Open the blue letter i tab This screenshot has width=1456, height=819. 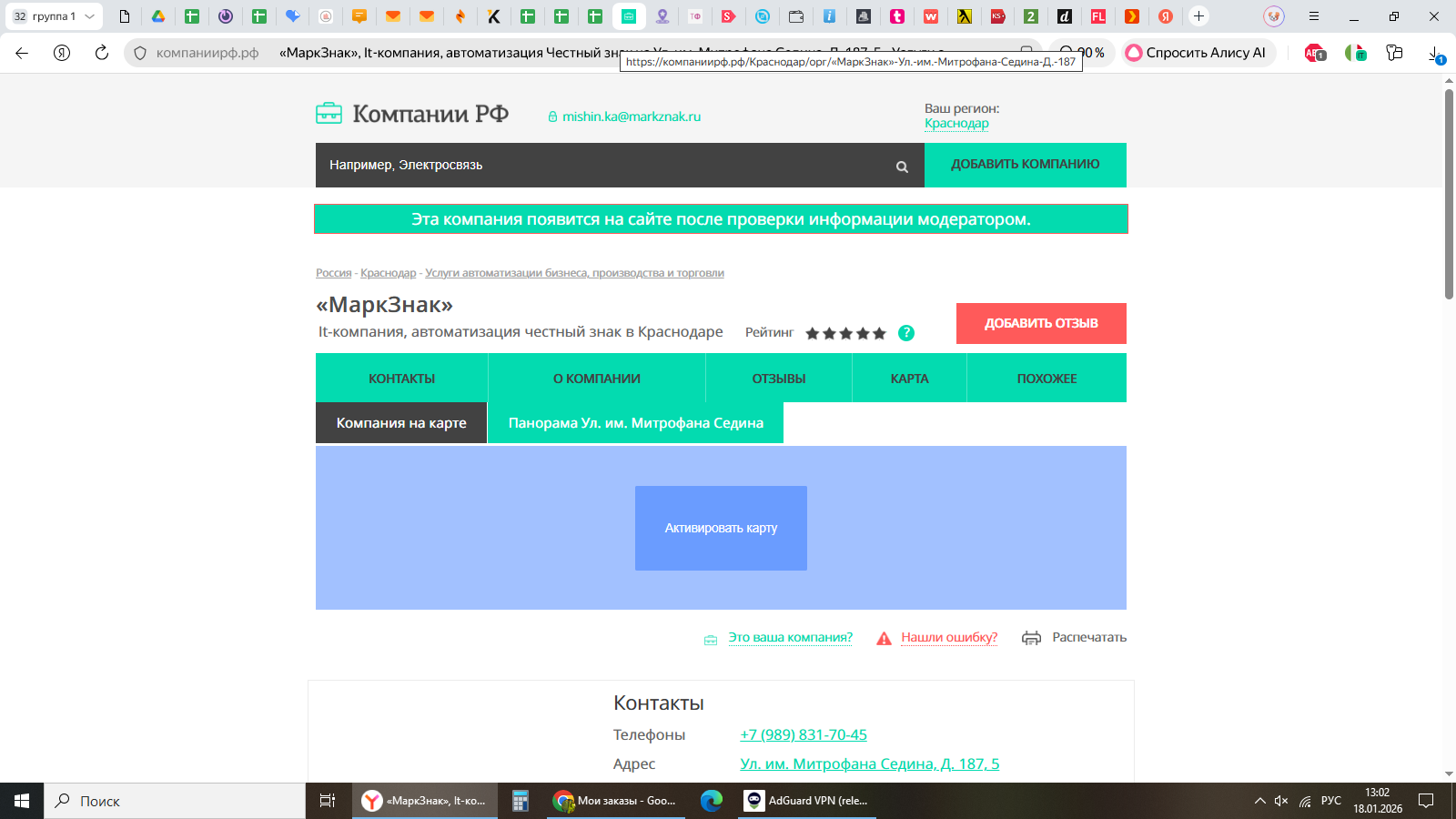(830, 16)
